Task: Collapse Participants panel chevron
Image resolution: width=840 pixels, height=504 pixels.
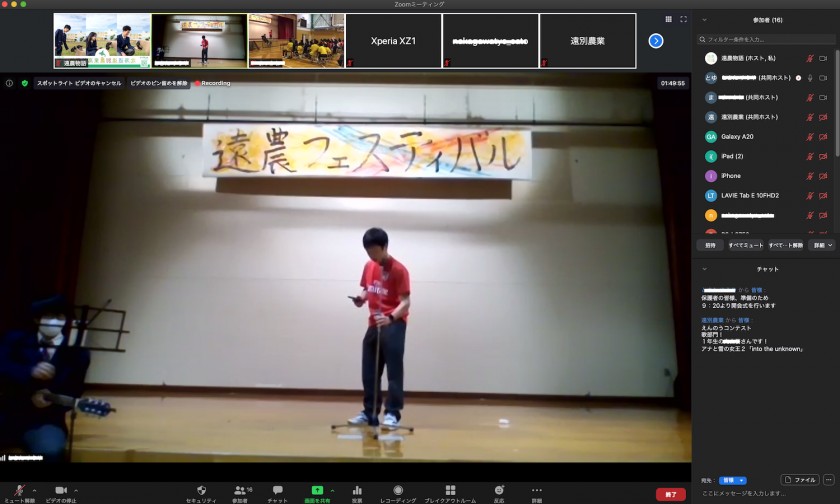Action: point(704,20)
